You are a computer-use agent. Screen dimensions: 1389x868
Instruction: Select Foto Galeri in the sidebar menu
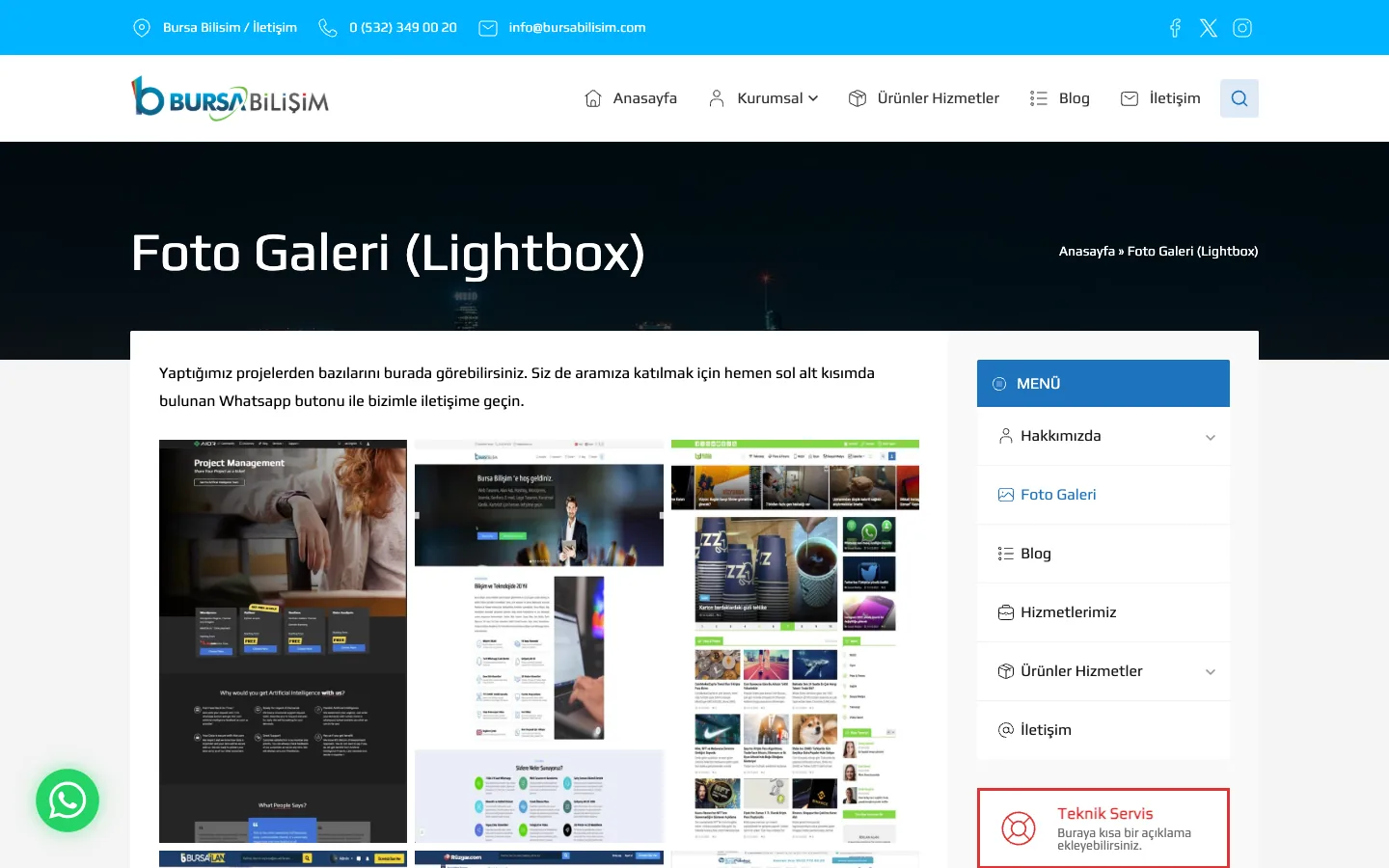[1058, 495]
